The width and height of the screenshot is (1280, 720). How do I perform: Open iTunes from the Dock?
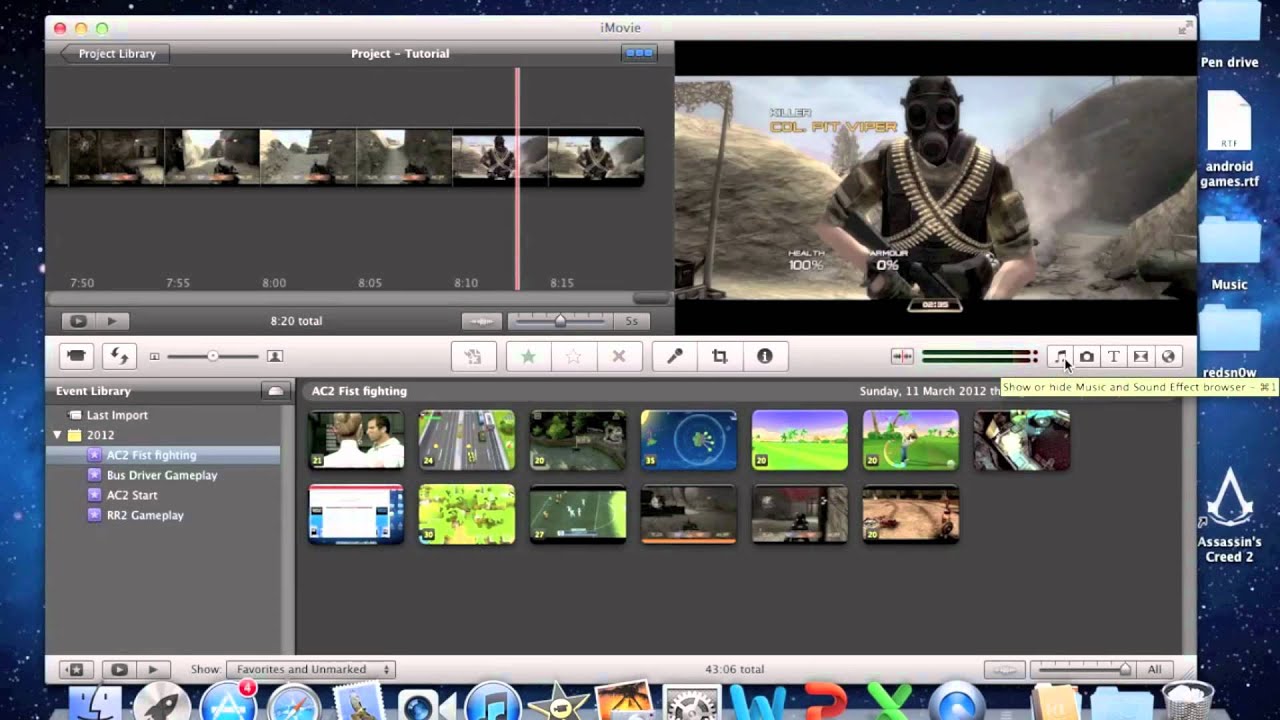coord(492,702)
